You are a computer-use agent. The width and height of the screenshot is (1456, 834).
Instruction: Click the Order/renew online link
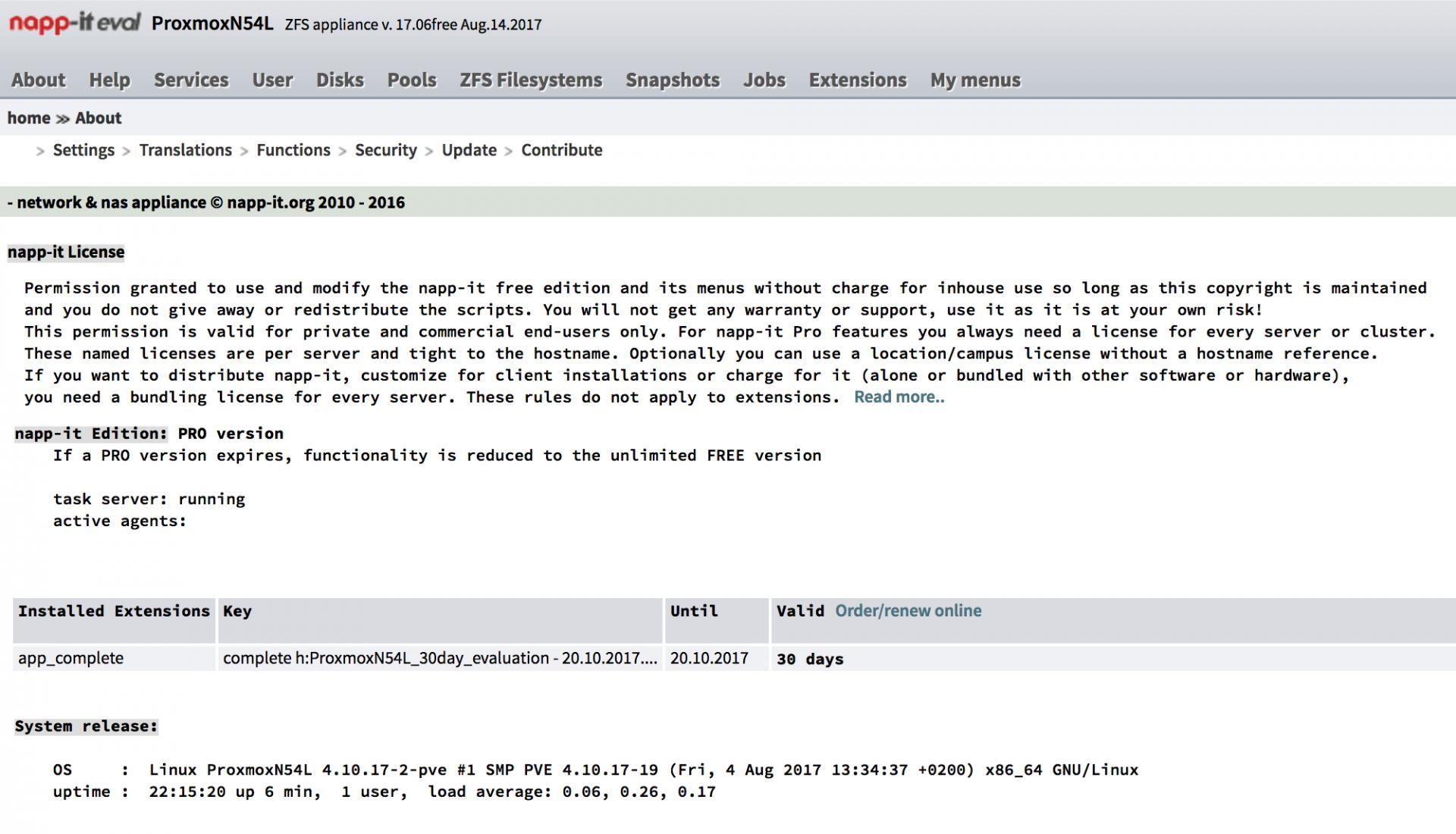[x=908, y=610]
